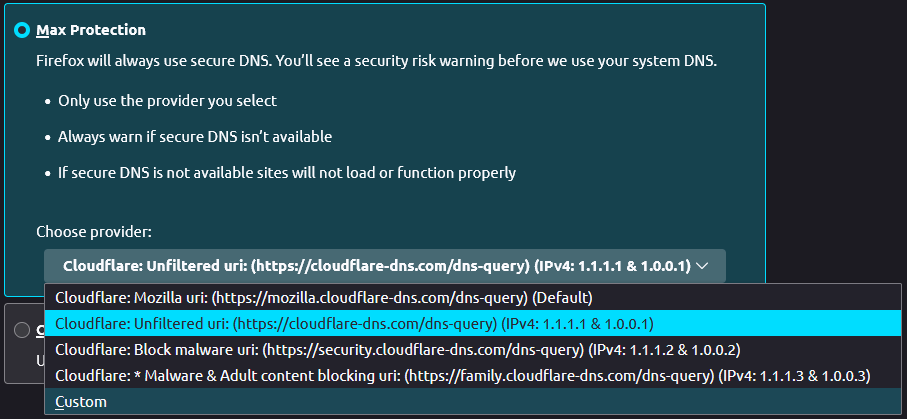The height and width of the screenshot is (419, 907).
Task: Click the bullet dot before "Only use the provider"
Action: point(48,101)
